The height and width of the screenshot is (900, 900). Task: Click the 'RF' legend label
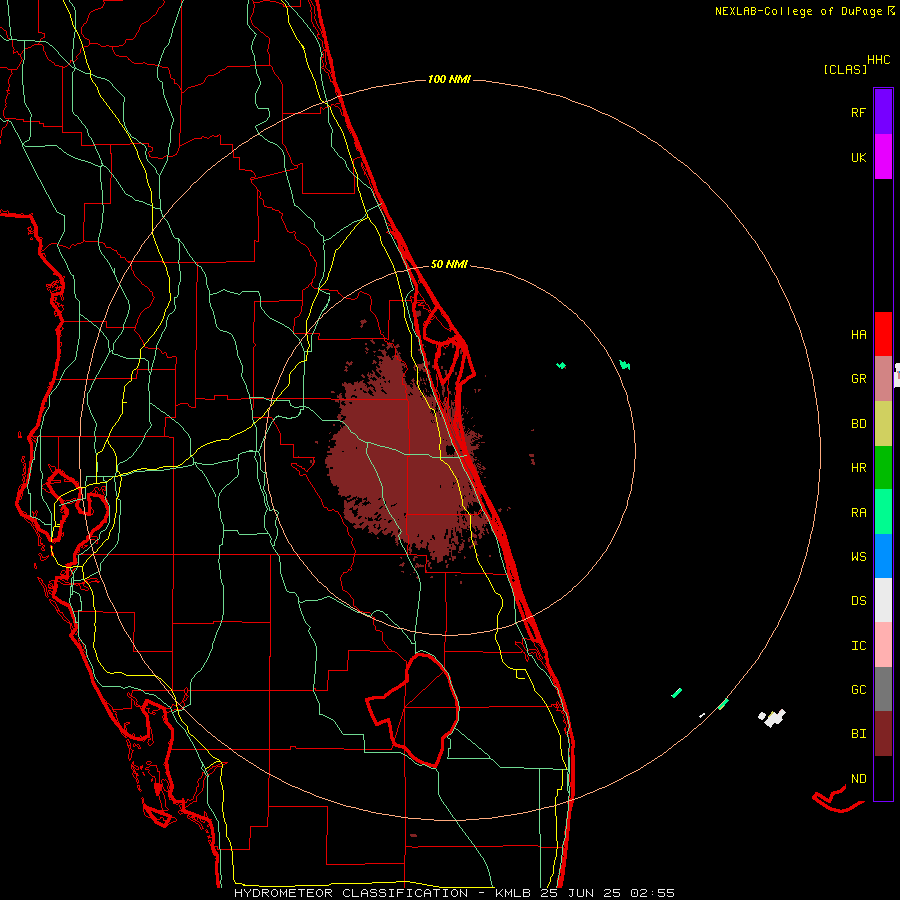point(858,112)
